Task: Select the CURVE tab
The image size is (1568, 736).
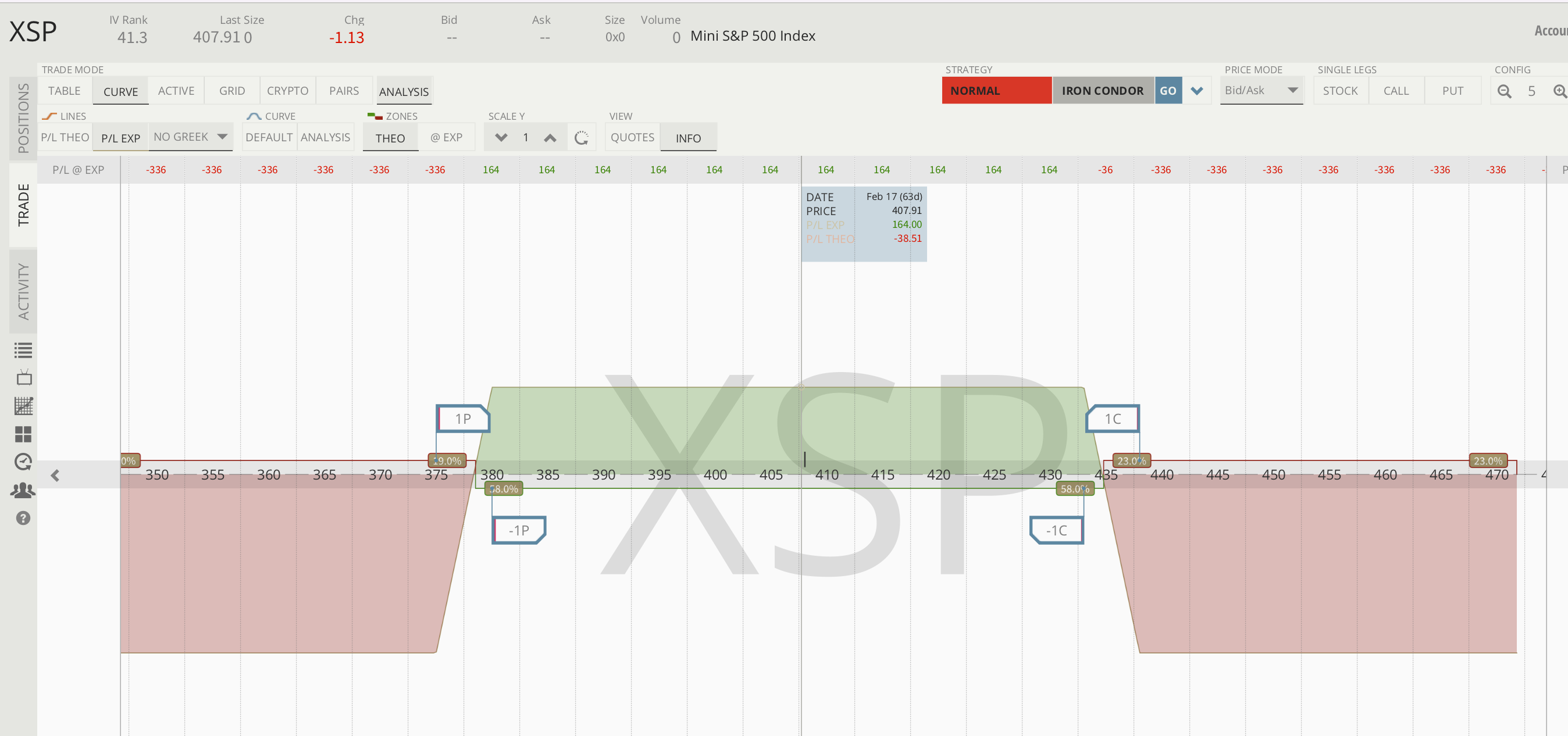Action: click(x=119, y=90)
